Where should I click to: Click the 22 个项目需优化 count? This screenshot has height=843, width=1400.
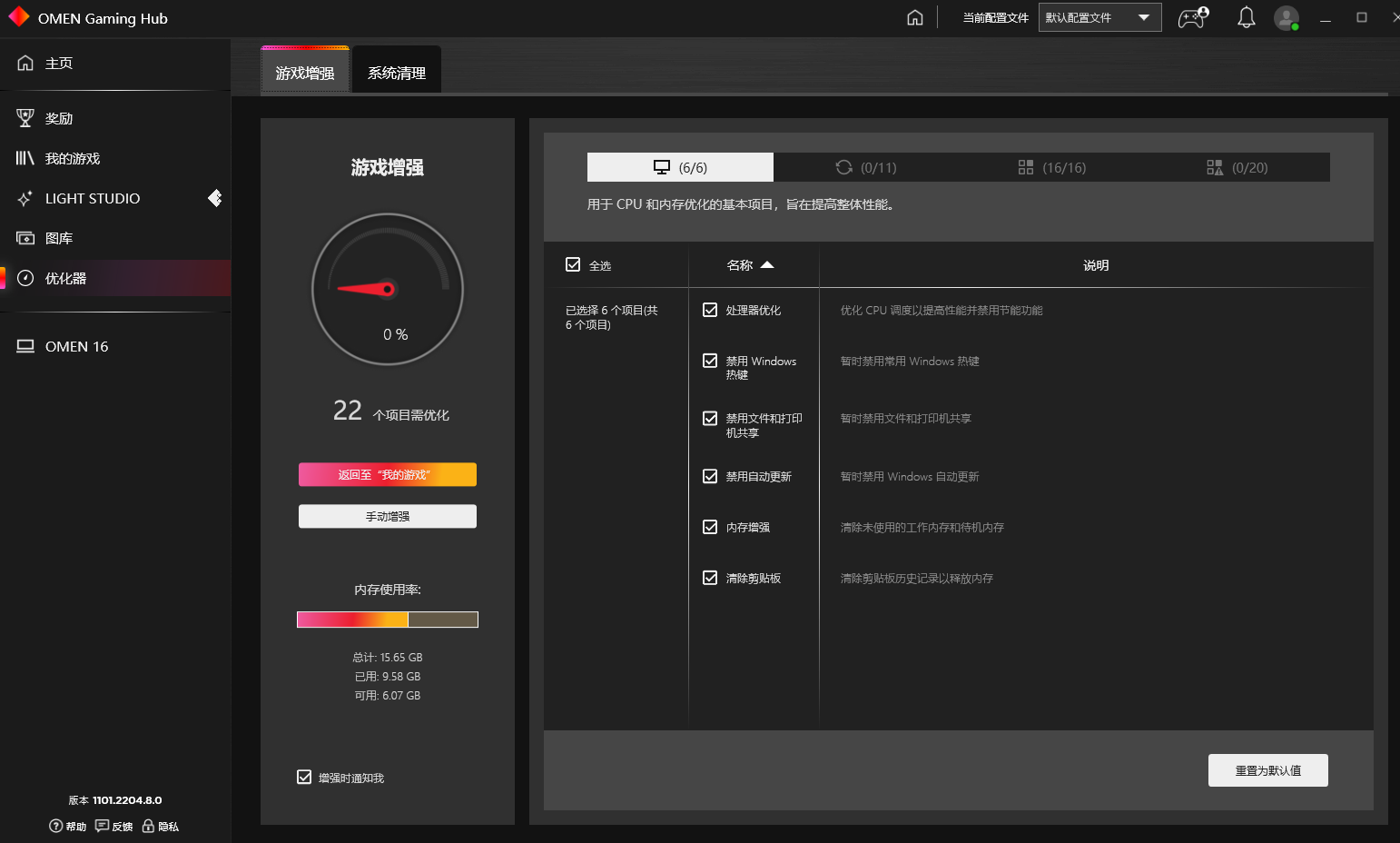point(390,412)
